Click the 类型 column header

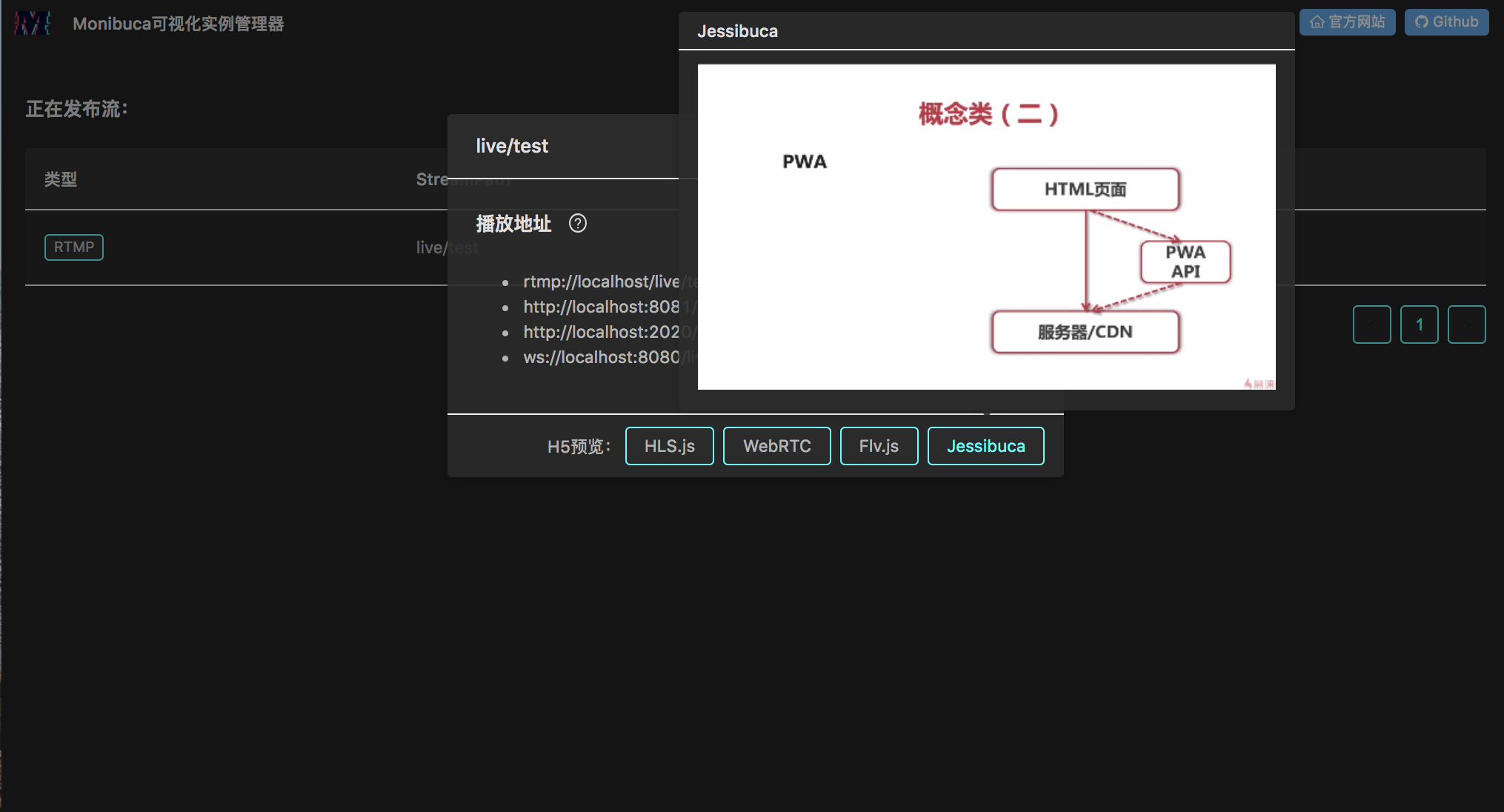pyautogui.click(x=61, y=179)
